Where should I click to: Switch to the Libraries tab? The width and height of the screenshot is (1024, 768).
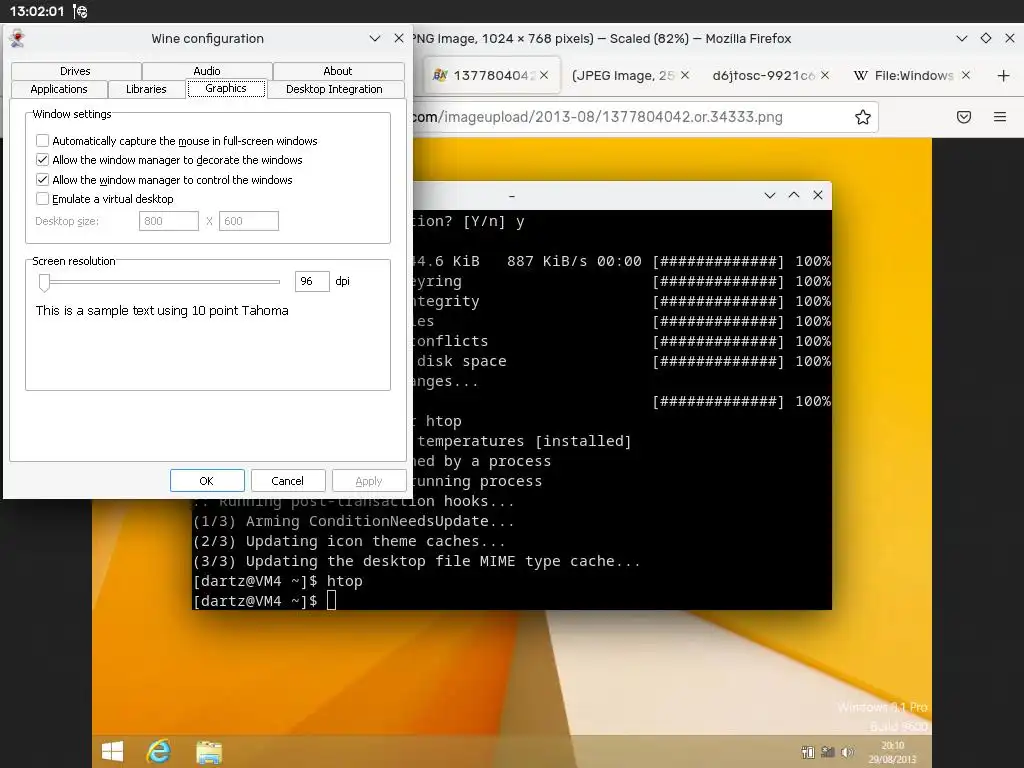pyautogui.click(x=146, y=89)
